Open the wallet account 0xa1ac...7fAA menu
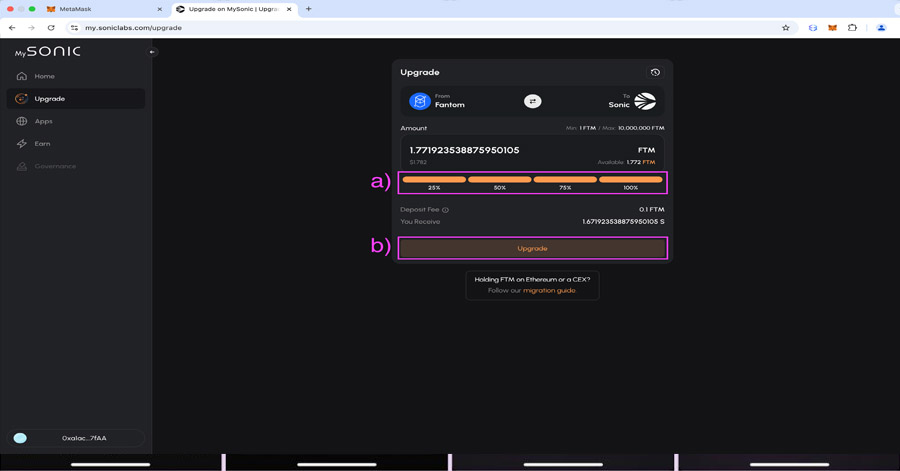This screenshot has height=471, width=900. click(x=76, y=438)
